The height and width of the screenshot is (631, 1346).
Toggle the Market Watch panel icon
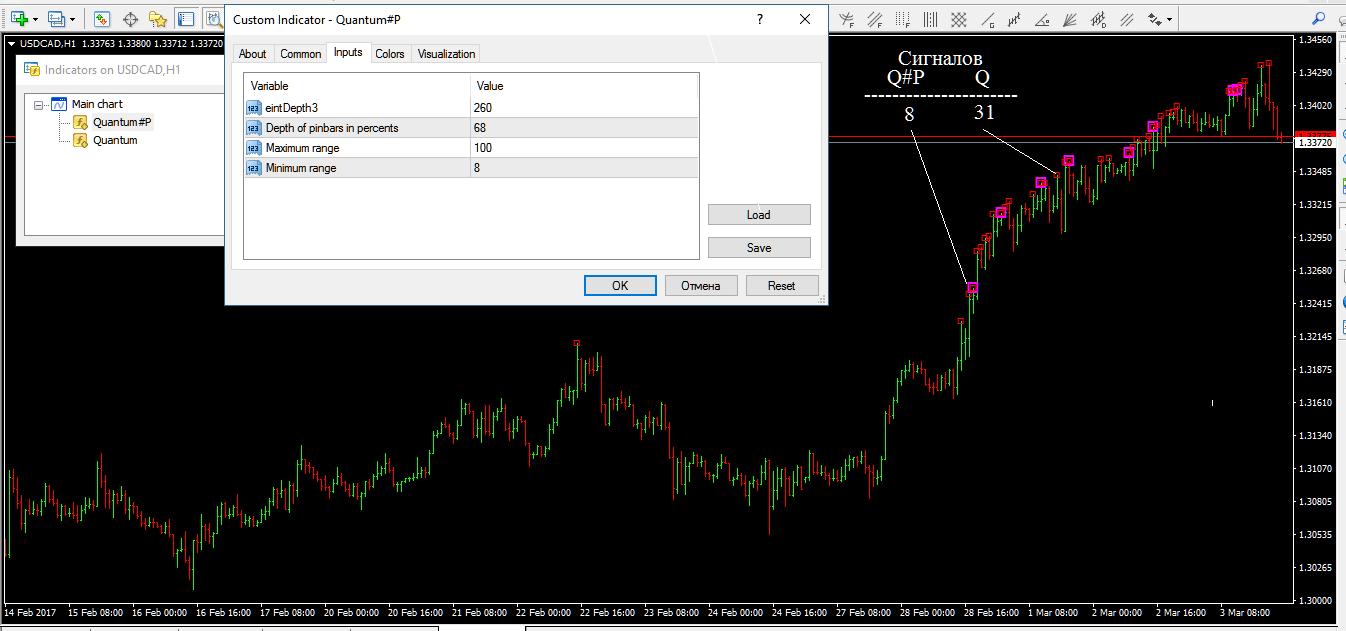pyautogui.click(x=102, y=18)
